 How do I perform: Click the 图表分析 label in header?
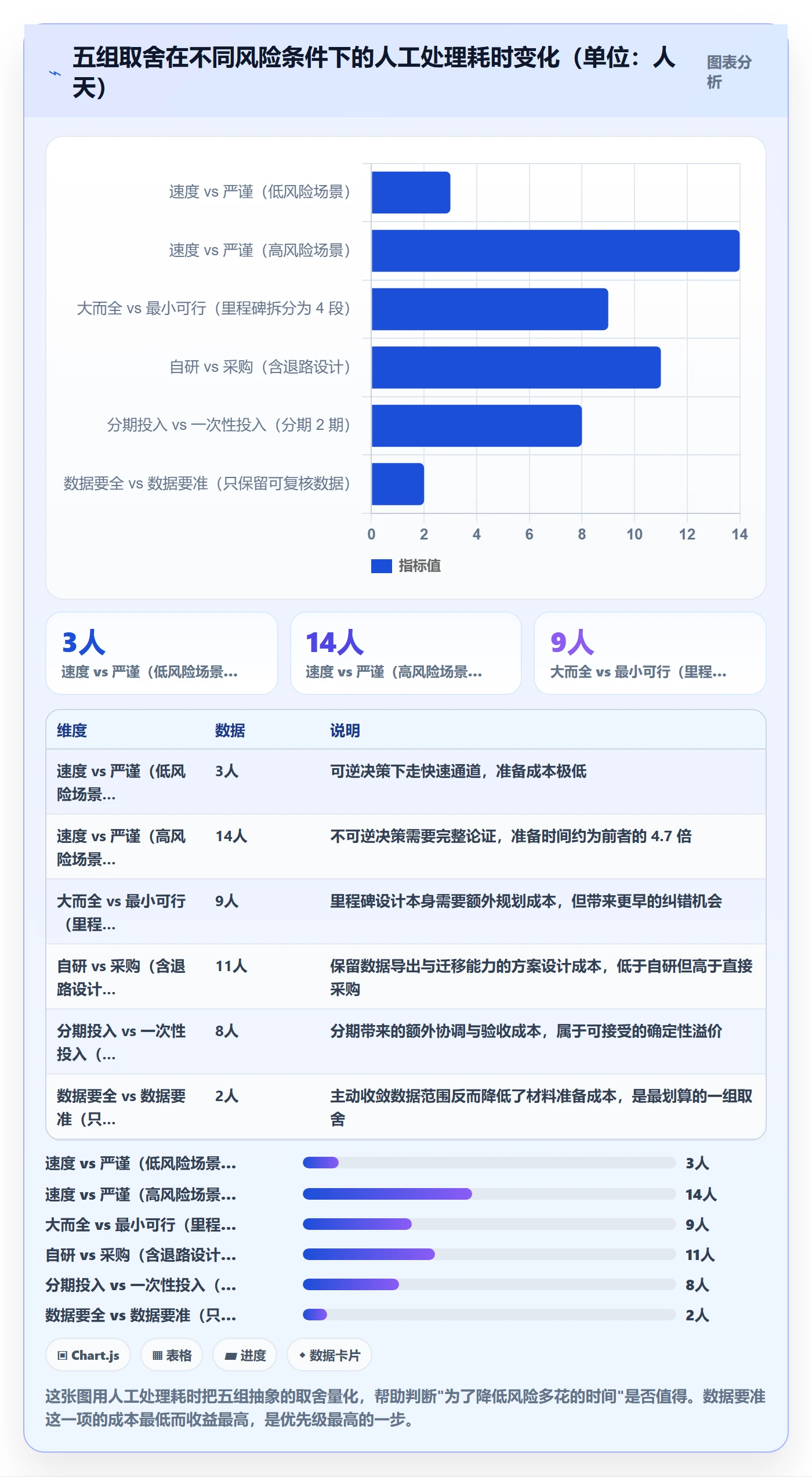click(x=729, y=72)
